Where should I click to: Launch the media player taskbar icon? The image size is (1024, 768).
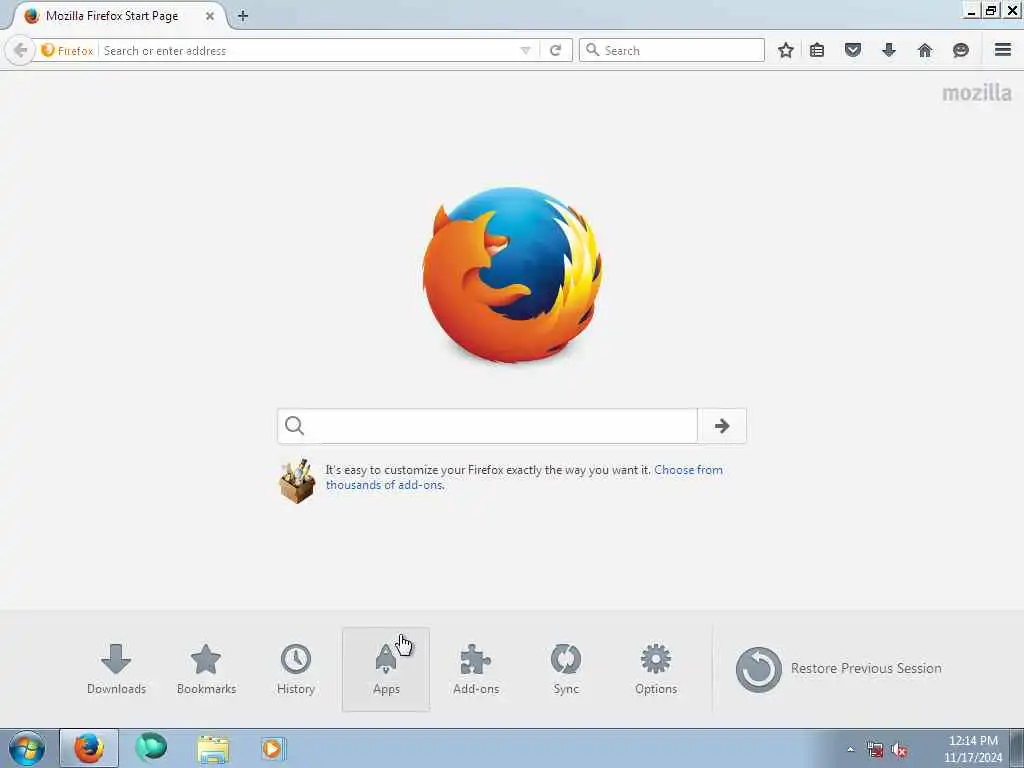[272, 748]
